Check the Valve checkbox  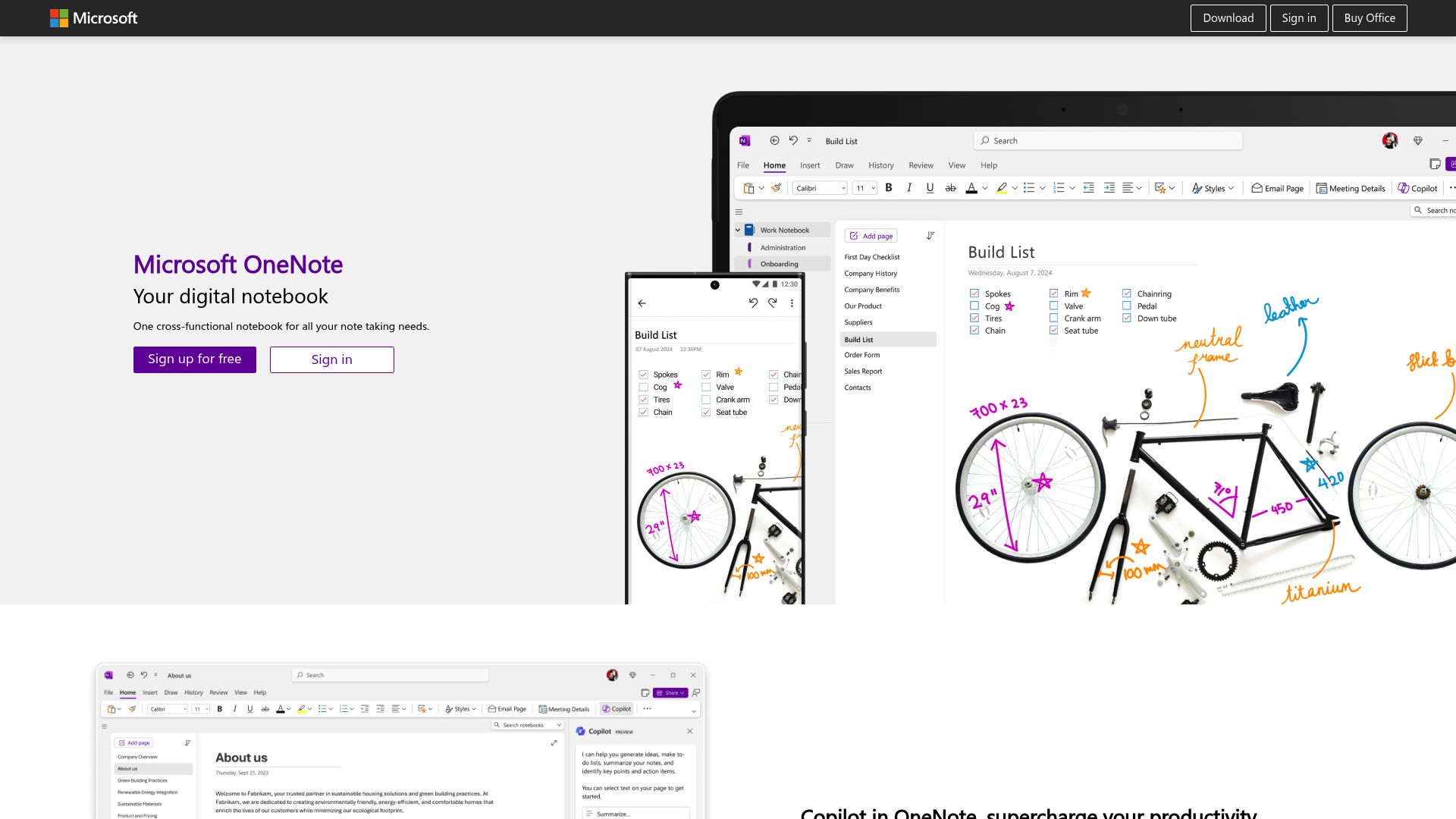(x=1053, y=306)
